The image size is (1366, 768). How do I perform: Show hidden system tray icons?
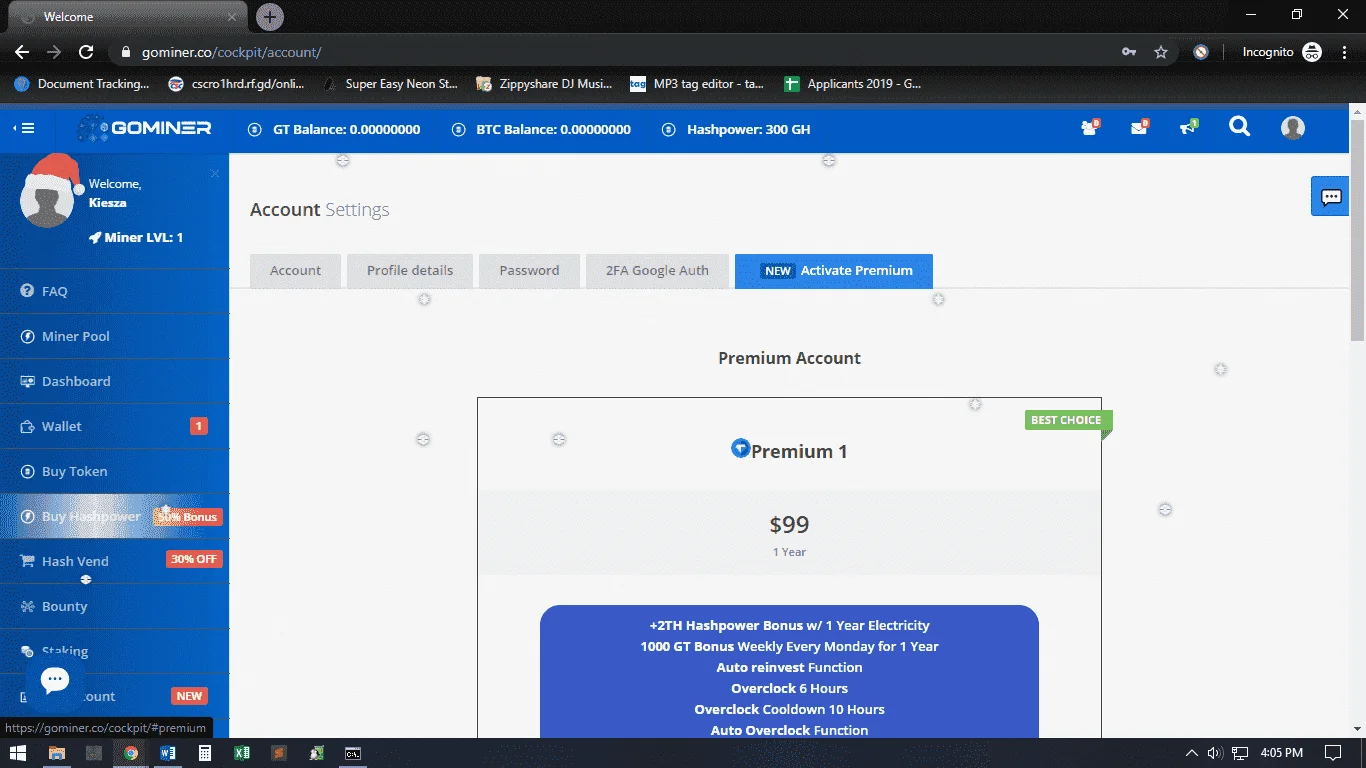pos(1192,753)
